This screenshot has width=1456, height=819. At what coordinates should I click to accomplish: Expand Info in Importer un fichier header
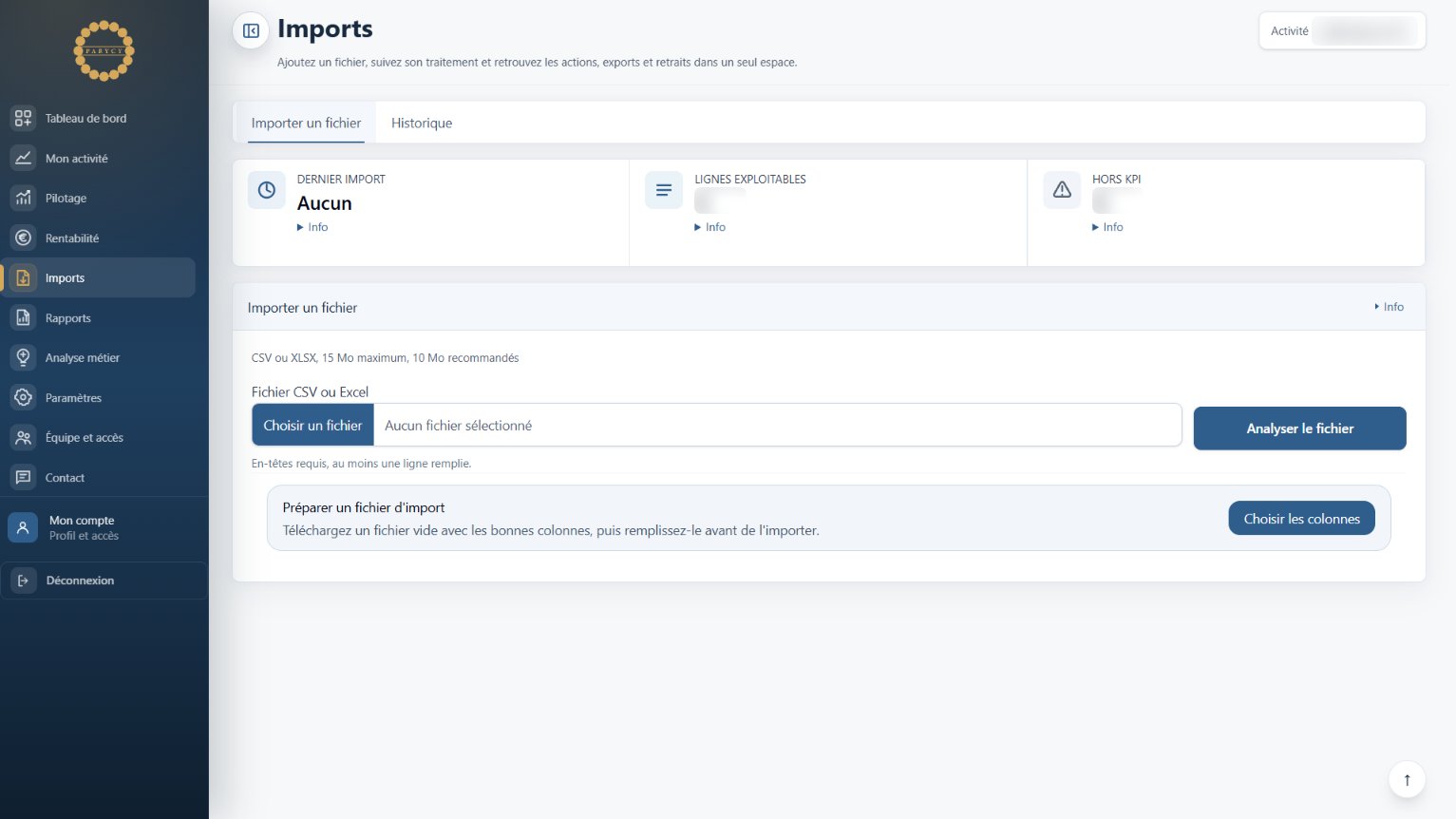[x=1389, y=307]
